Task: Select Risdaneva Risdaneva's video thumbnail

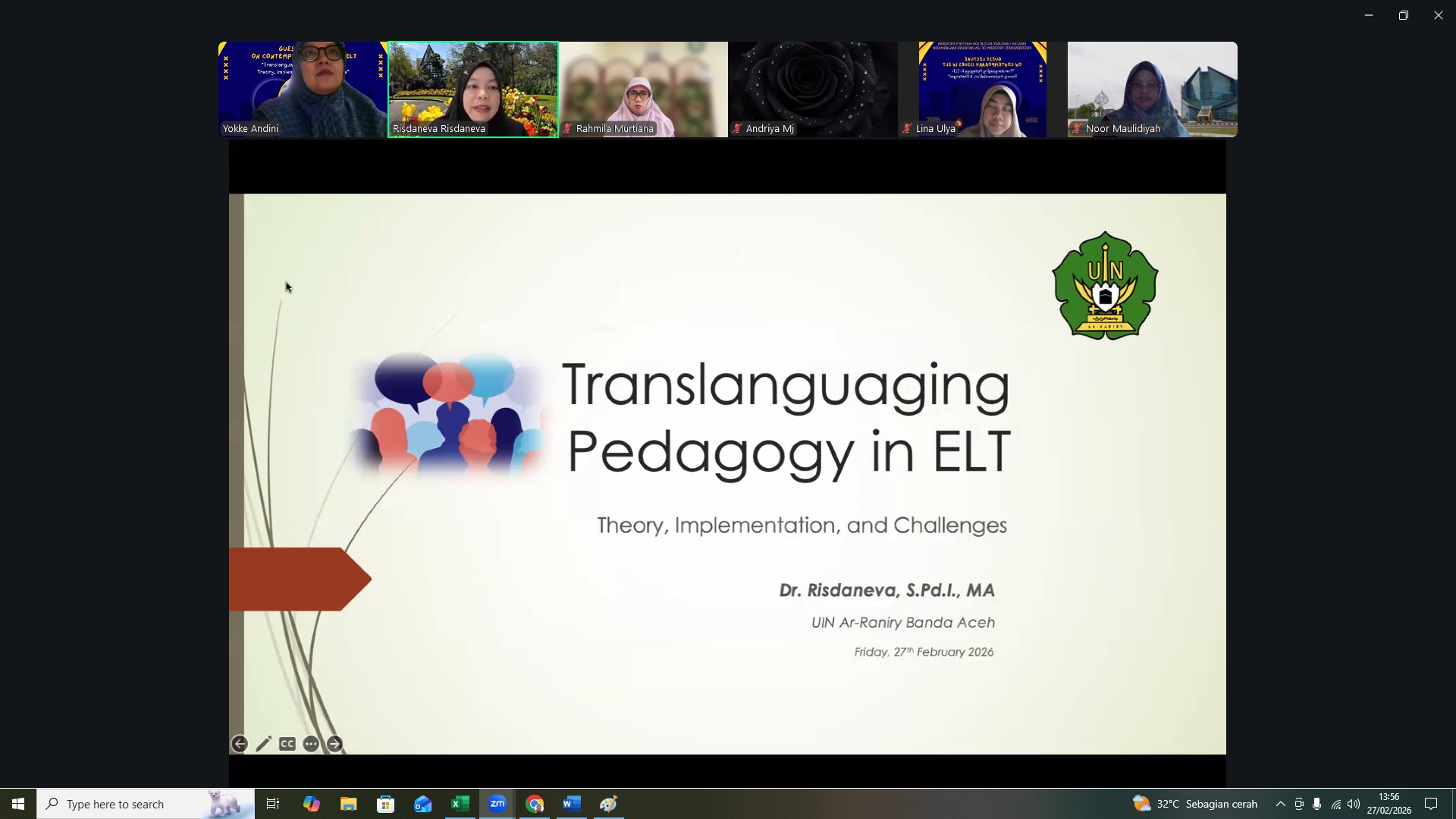Action: tap(473, 89)
